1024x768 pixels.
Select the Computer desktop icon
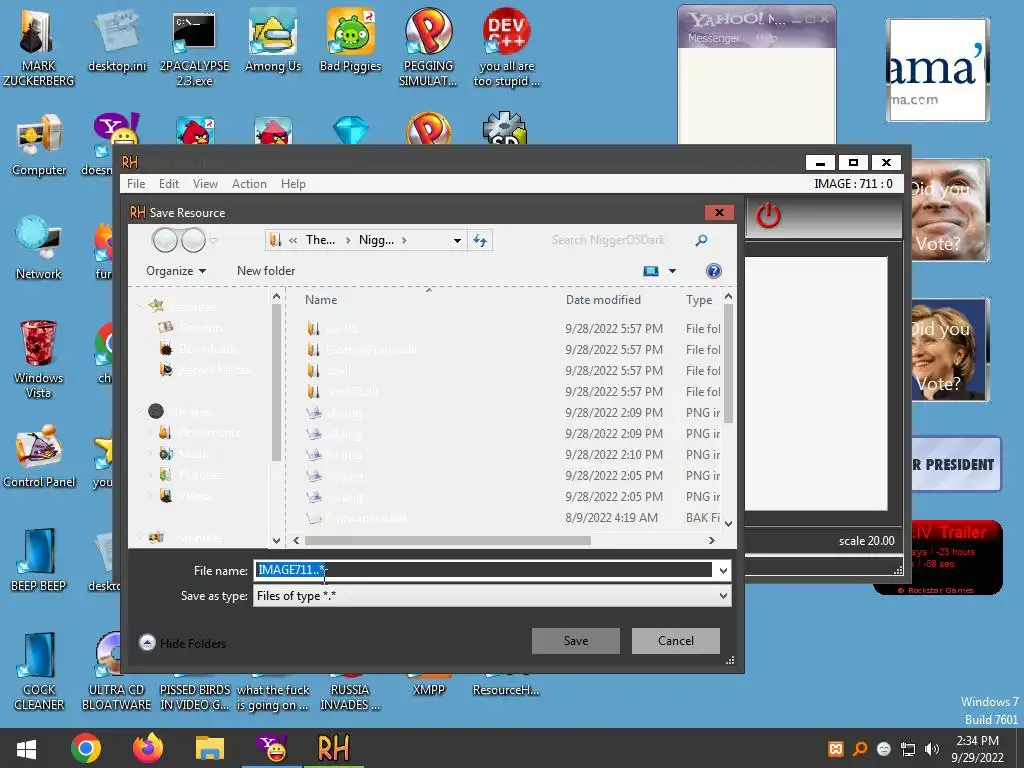[39, 145]
